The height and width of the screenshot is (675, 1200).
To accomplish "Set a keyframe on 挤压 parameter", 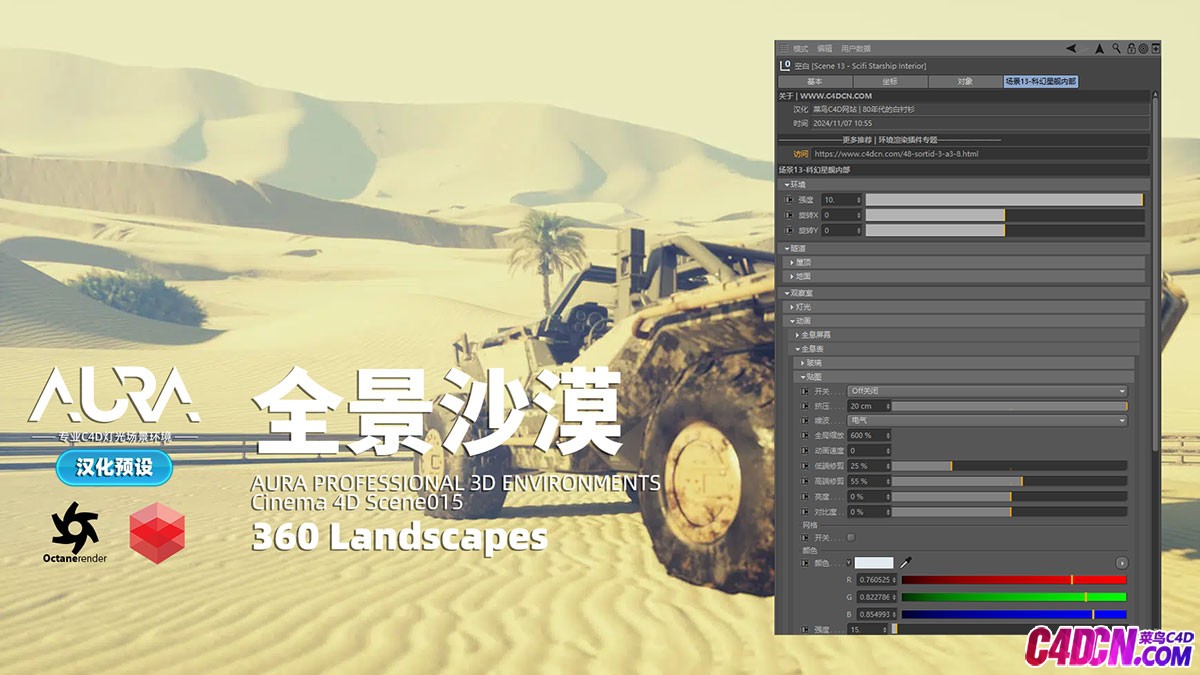I will coord(806,406).
